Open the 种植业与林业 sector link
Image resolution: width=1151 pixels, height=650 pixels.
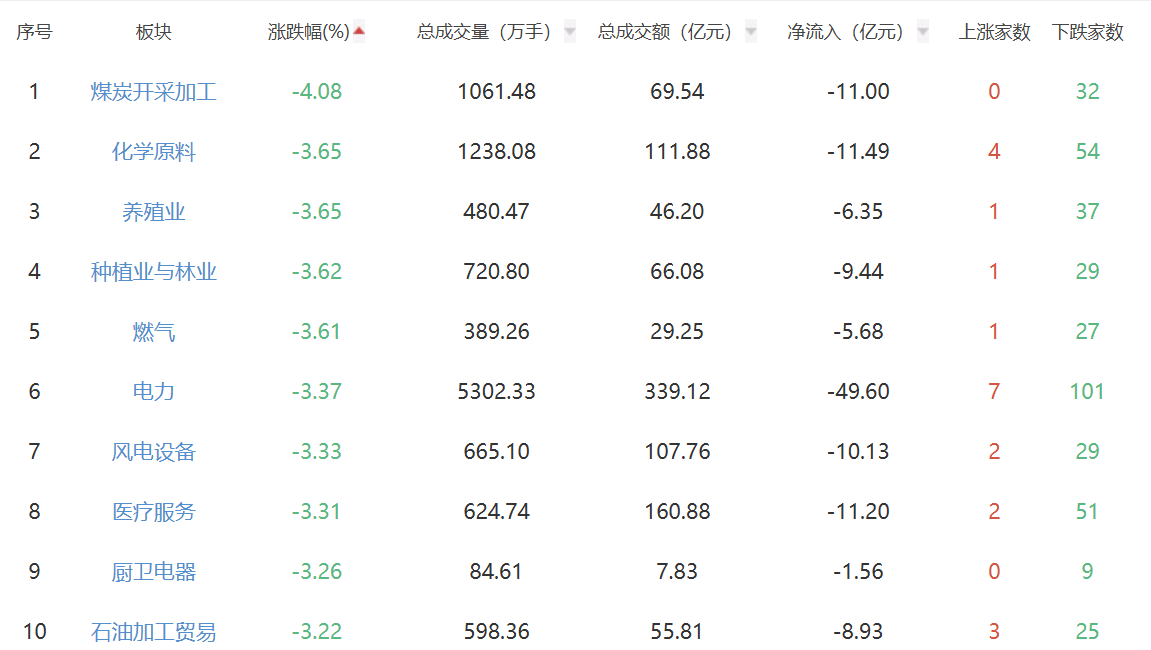click(x=154, y=272)
